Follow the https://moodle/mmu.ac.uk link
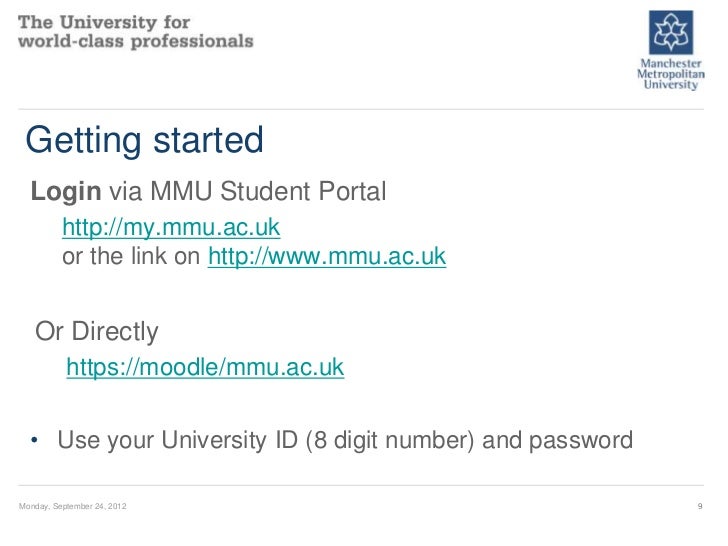This screenshot has height=546, width=728. pyautogui.click(x=205, y=369)
